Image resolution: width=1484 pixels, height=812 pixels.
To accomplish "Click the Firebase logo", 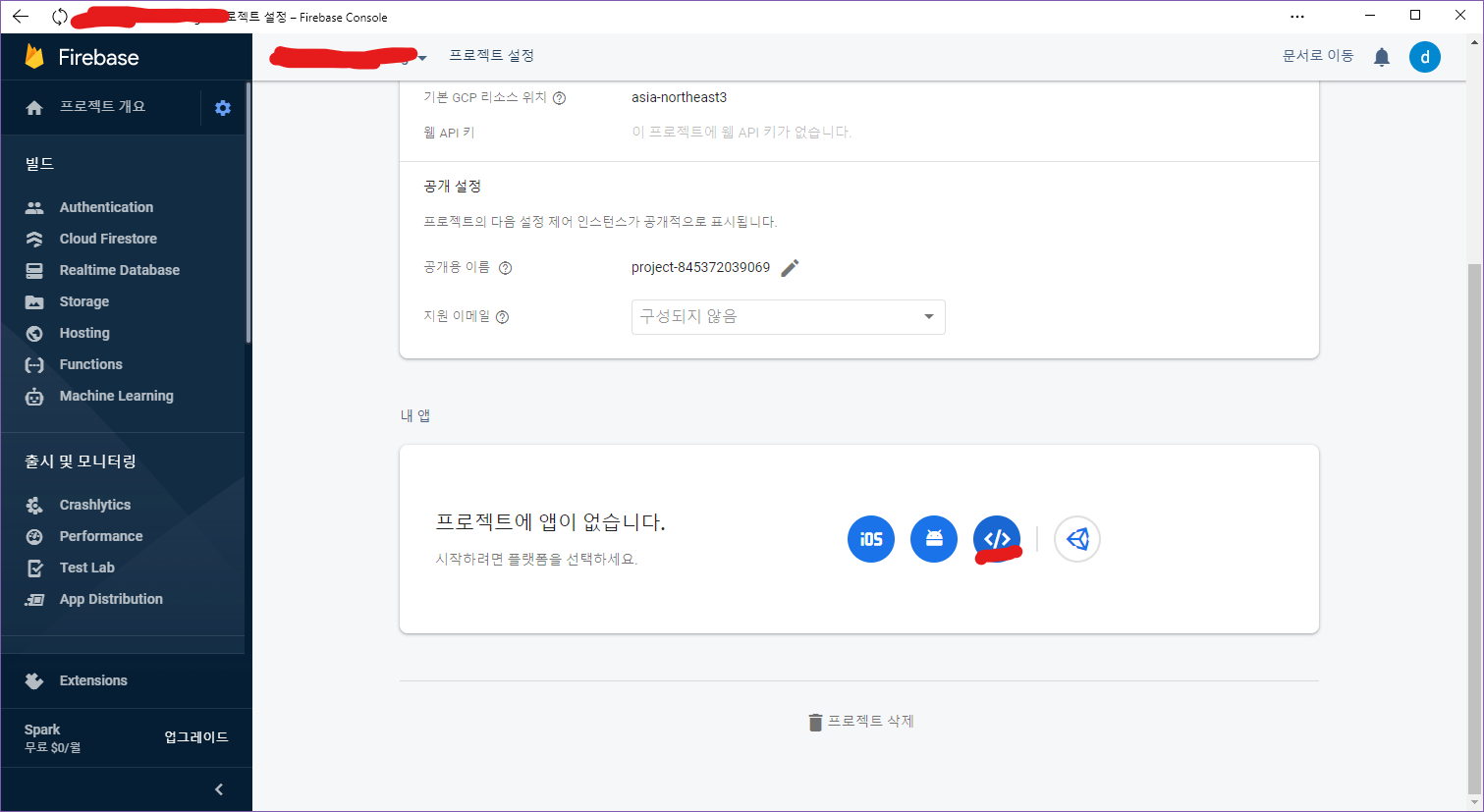I will pos(82,57).
